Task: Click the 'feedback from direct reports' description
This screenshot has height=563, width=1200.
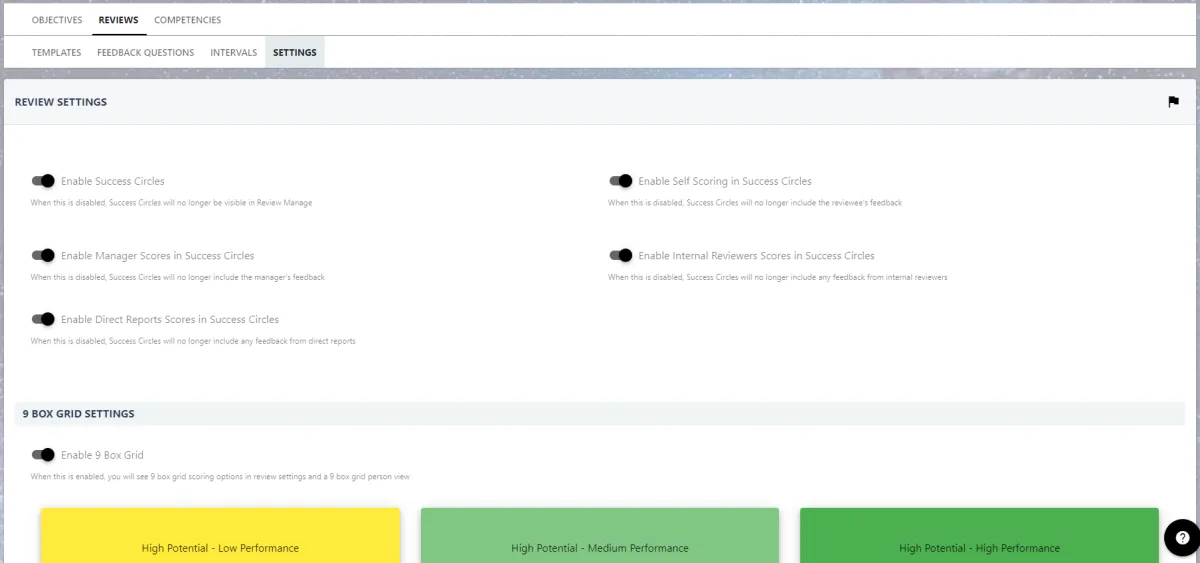Action: pyautogui.click(x=193, y=341)
